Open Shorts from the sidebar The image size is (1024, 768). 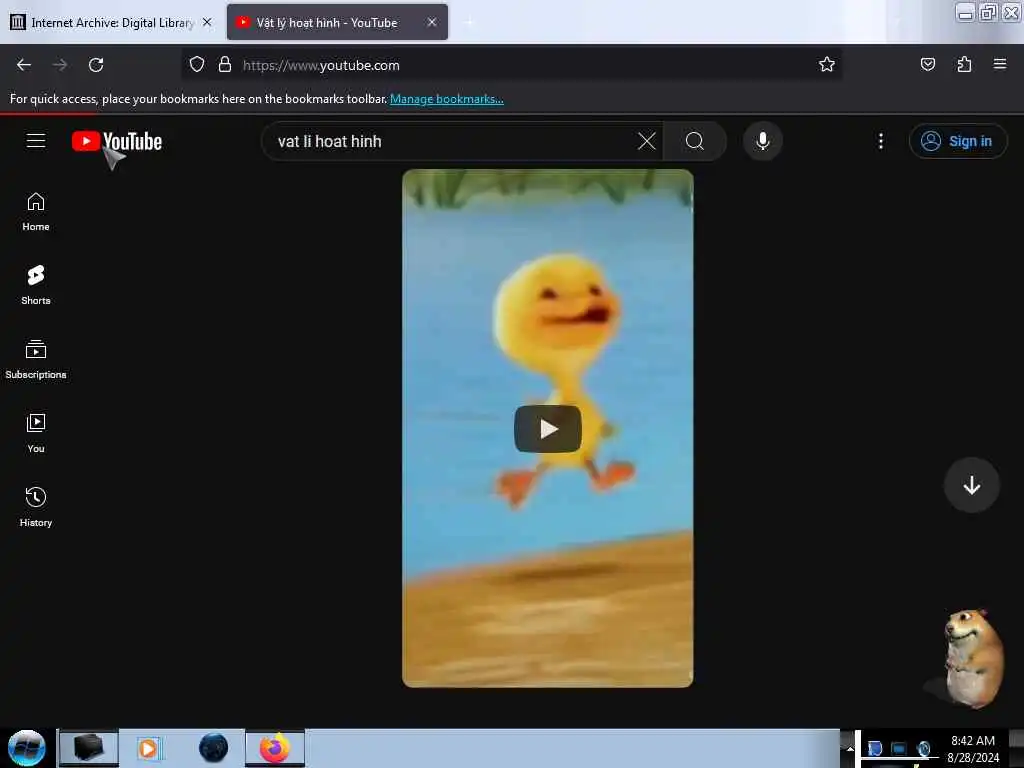click(x=36, y=285)
